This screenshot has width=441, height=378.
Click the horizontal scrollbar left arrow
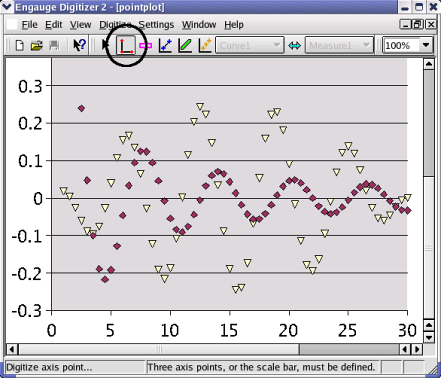(12, 349)
